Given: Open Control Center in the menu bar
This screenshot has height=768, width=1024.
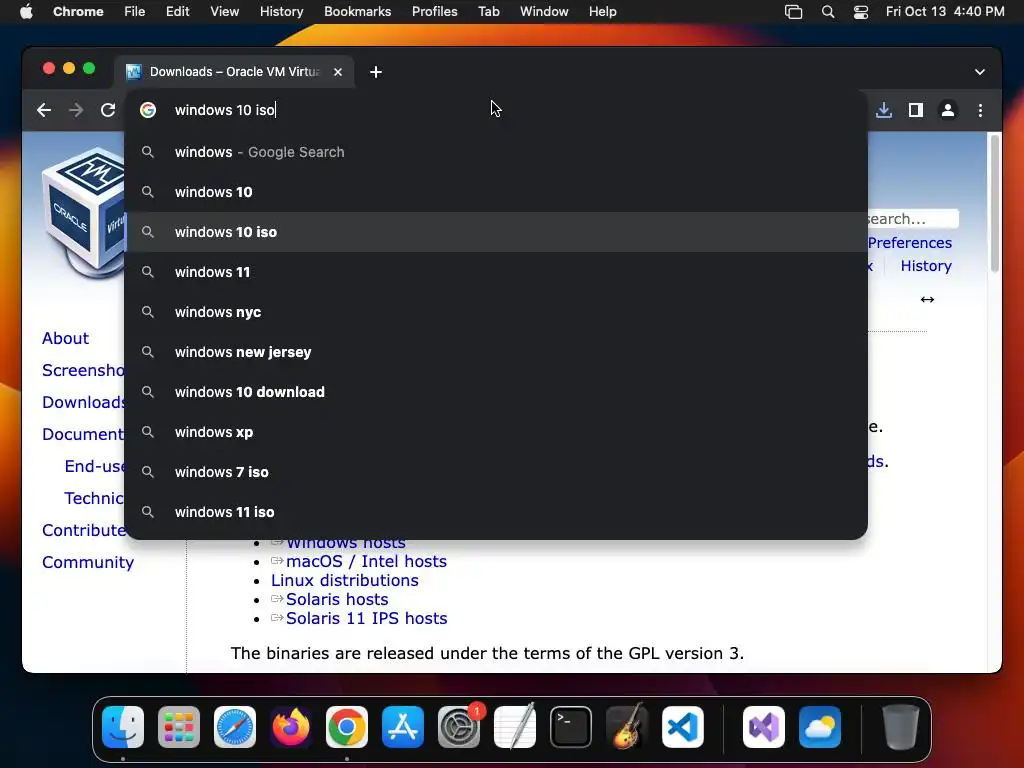Looking at the screenshot, I should click(861, 12).
